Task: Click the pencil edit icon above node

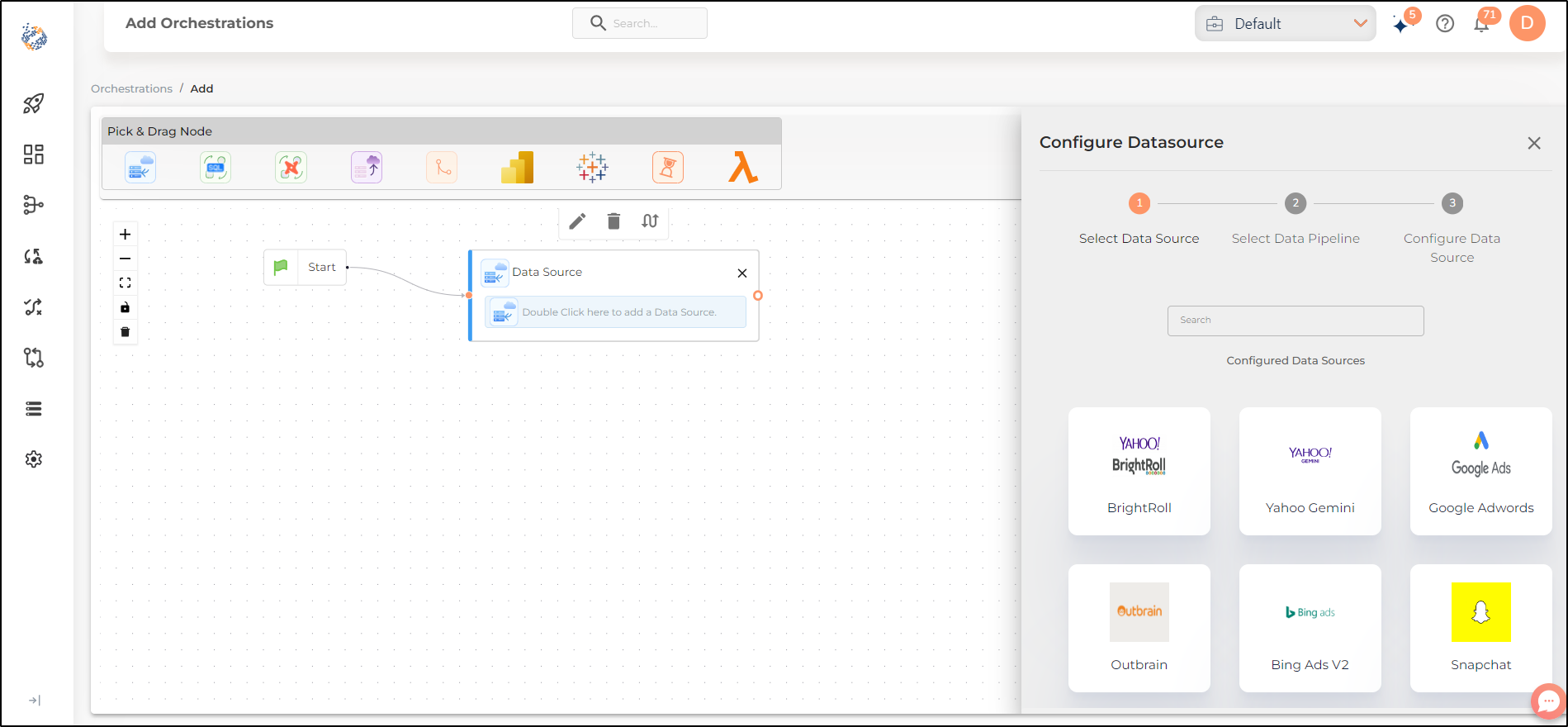Action: (x=577, y=221)
